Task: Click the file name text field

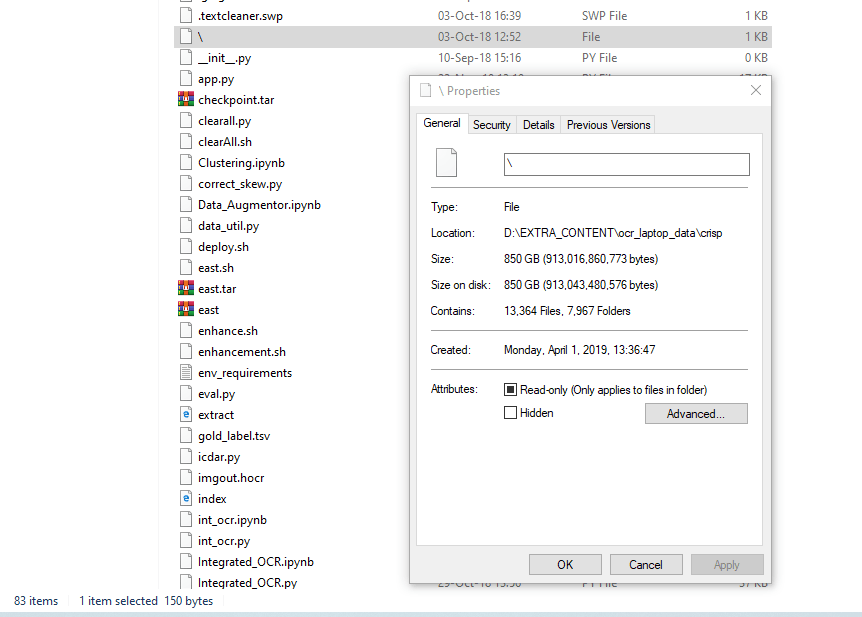Action: point(626,164)
